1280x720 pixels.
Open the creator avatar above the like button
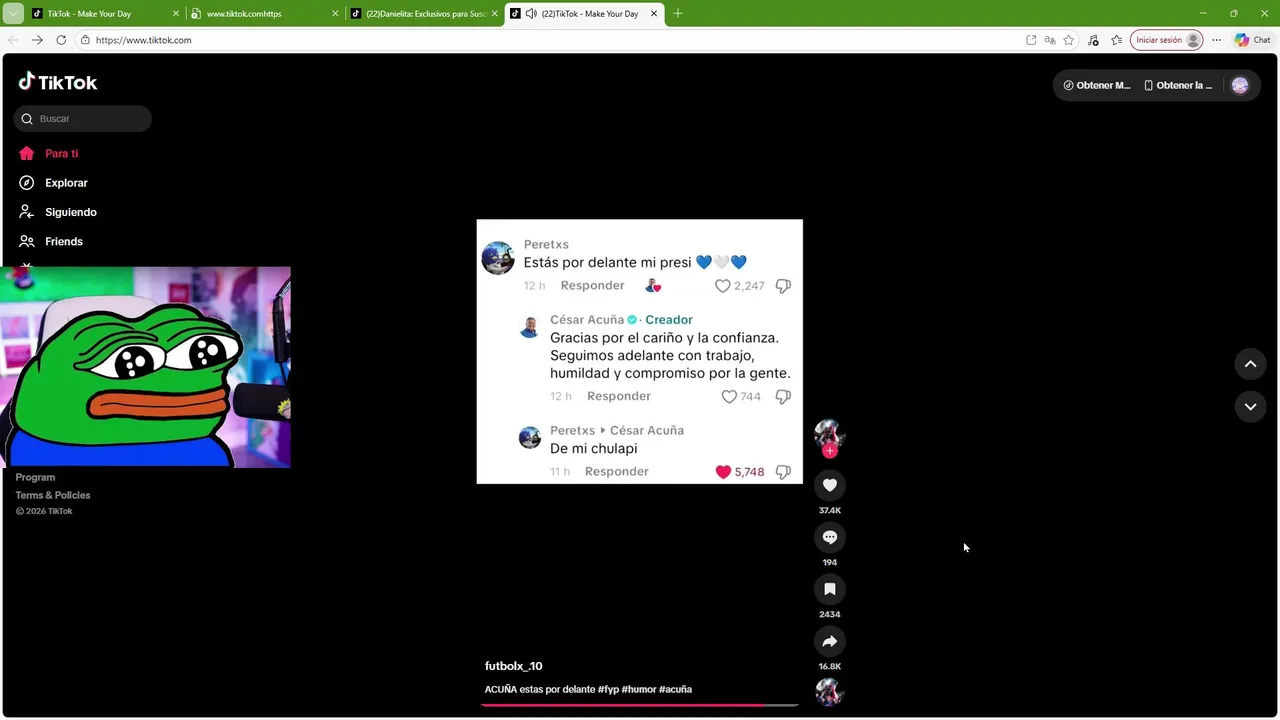point(829,433)
